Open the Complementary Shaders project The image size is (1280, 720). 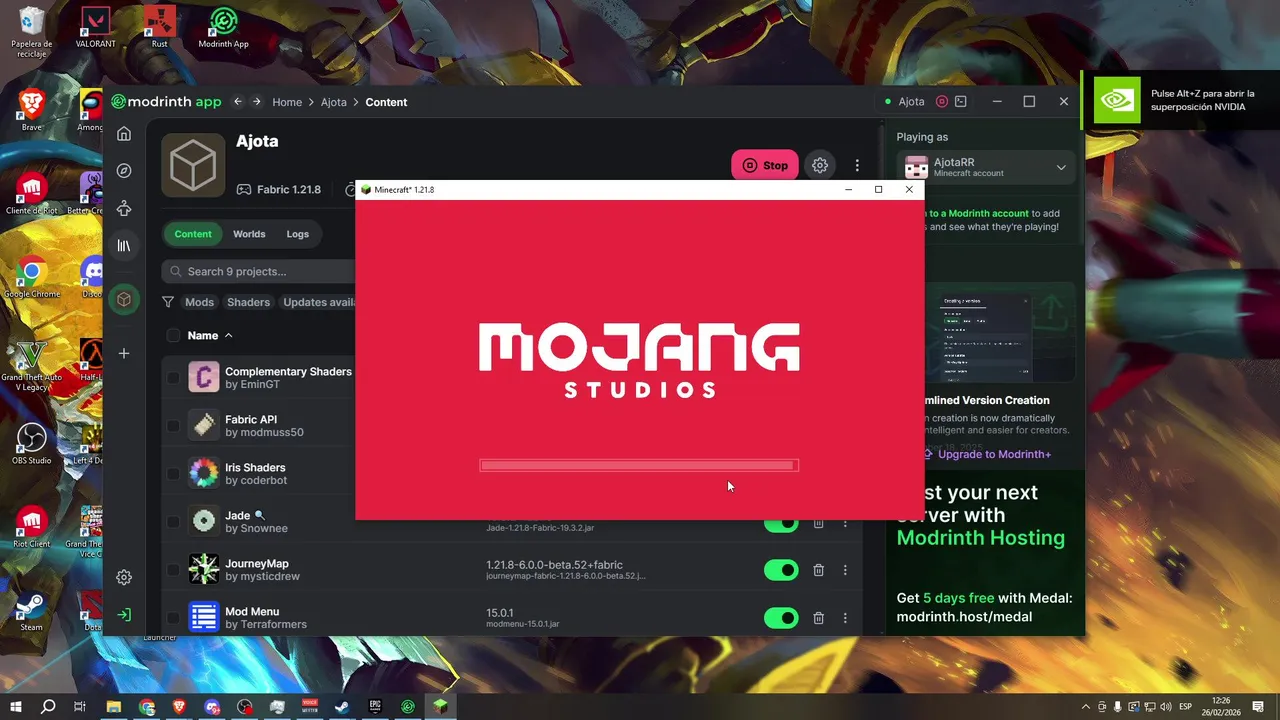(x=288, y=371)
